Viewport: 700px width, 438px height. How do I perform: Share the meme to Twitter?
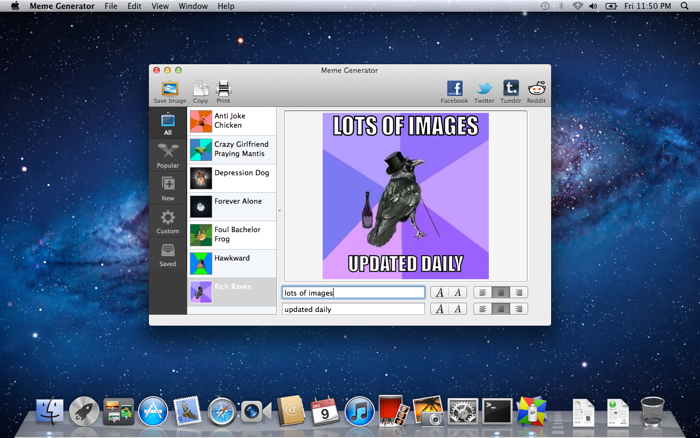point(484,92)
